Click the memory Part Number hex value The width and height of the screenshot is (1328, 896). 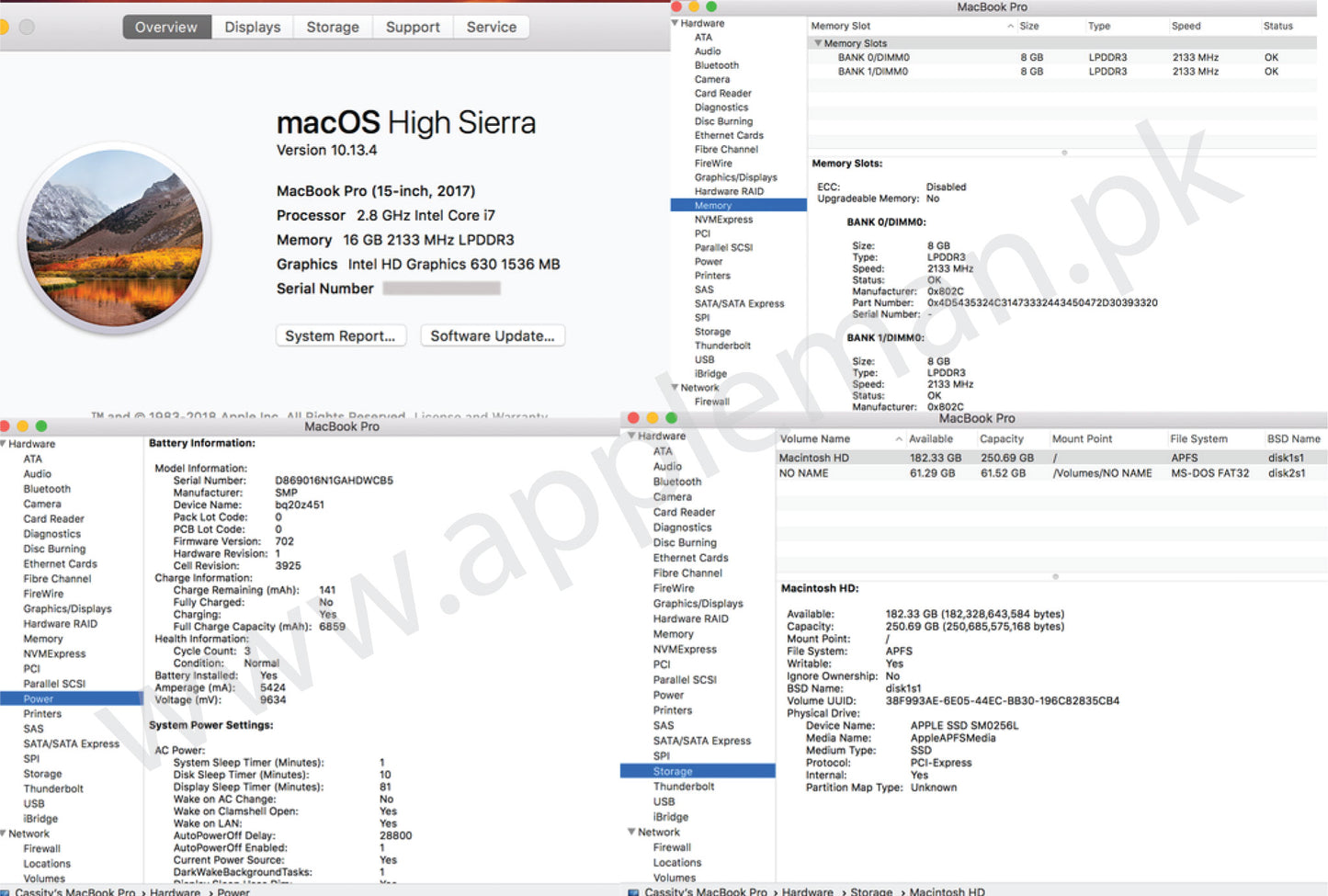coord(1042,302)
